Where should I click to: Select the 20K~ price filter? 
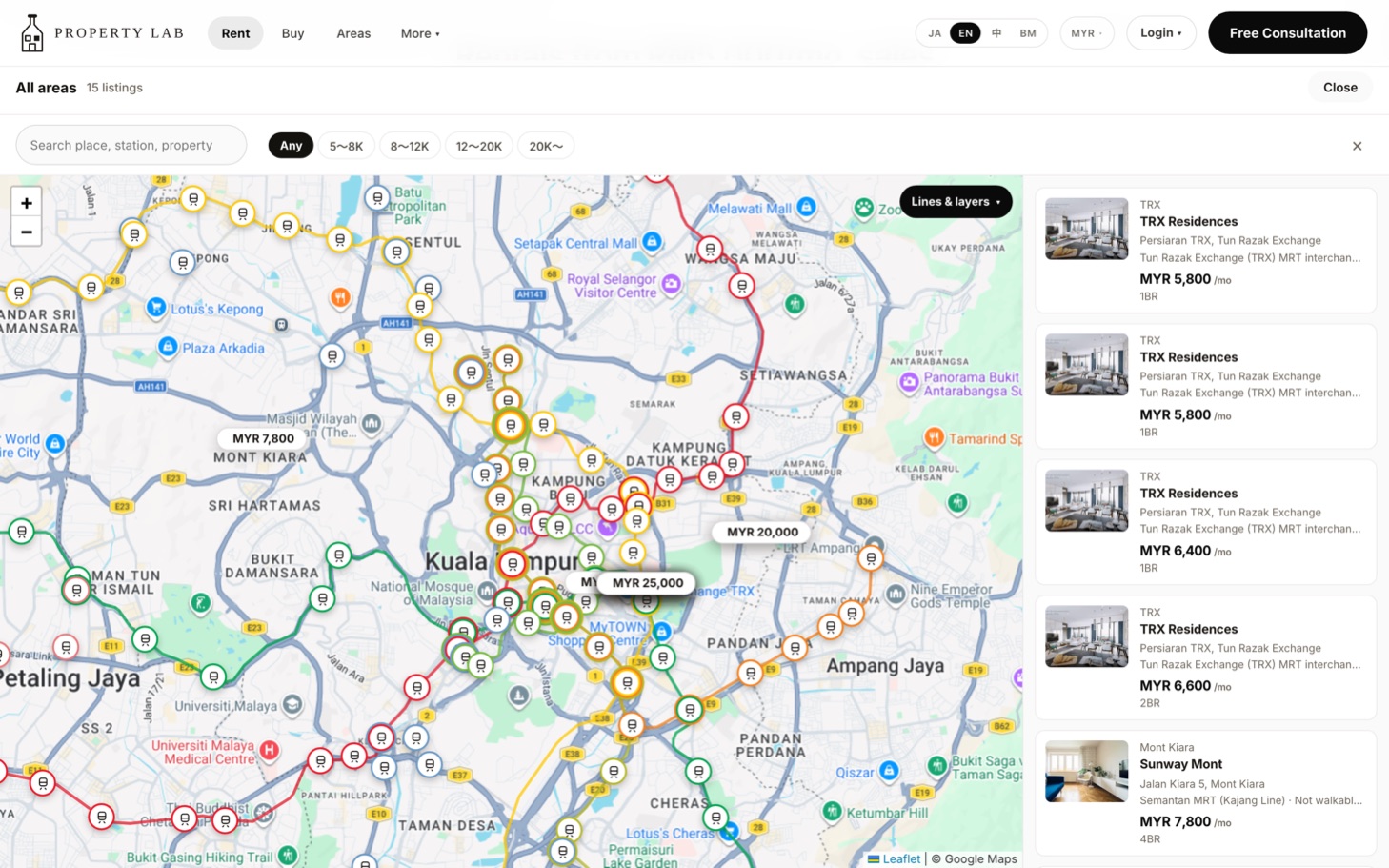click(546, 146)
